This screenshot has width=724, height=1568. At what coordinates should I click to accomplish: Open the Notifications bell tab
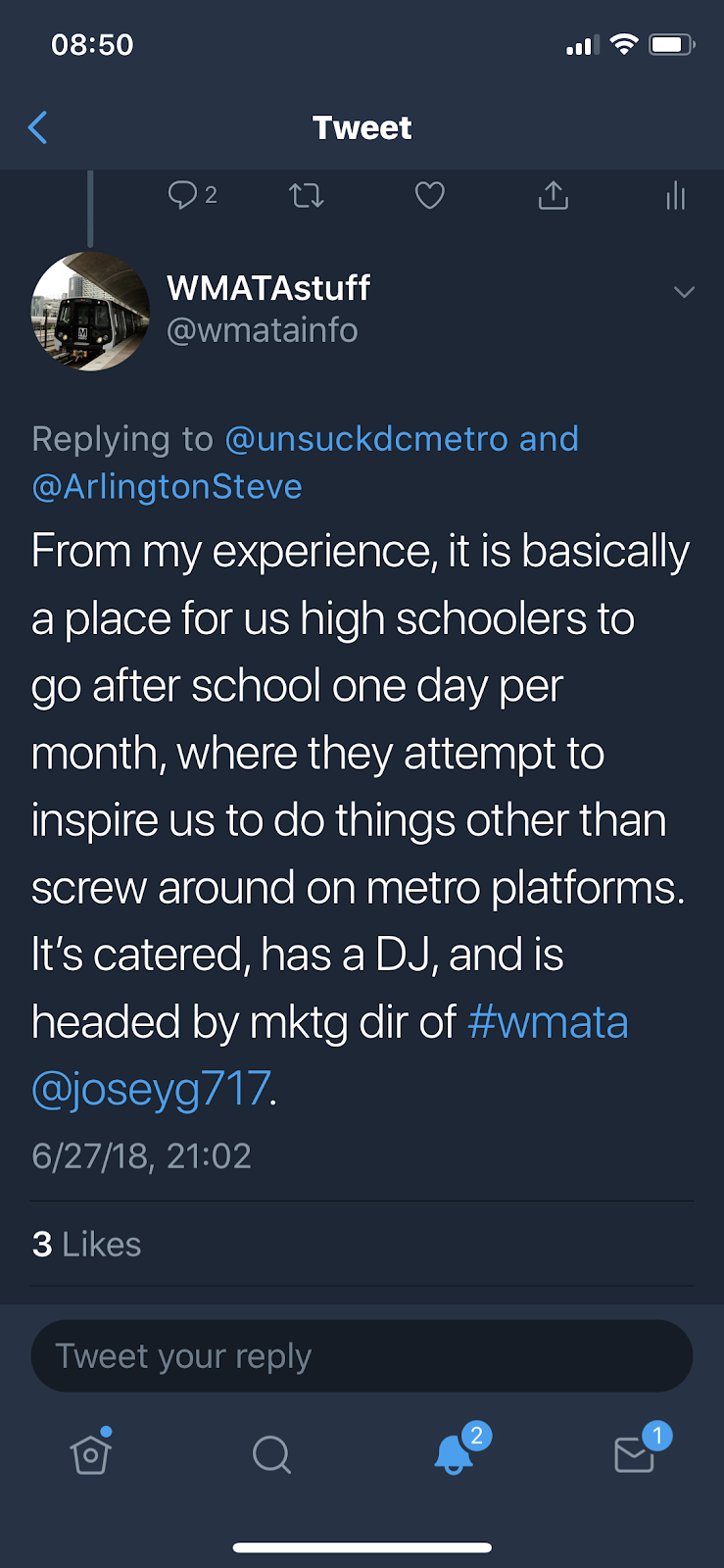click(x=454, y=1454)
